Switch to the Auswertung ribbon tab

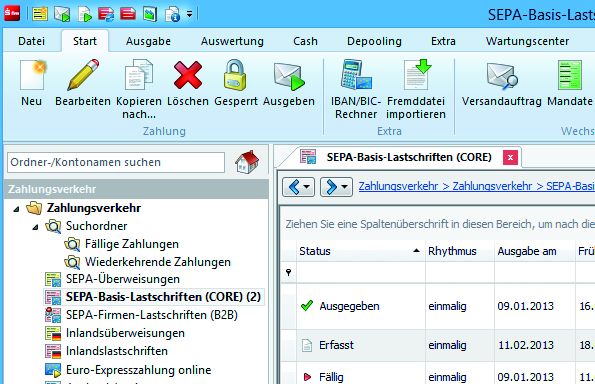tap(232, 41)
